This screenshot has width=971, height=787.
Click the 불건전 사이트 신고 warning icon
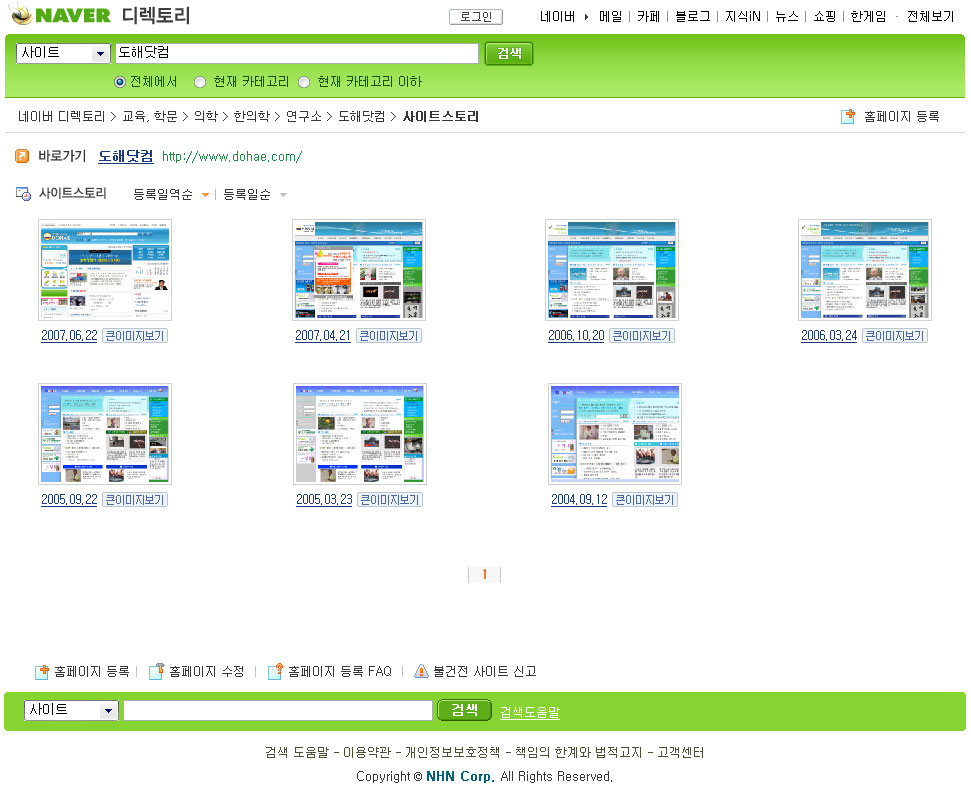[x=421, y=671]
